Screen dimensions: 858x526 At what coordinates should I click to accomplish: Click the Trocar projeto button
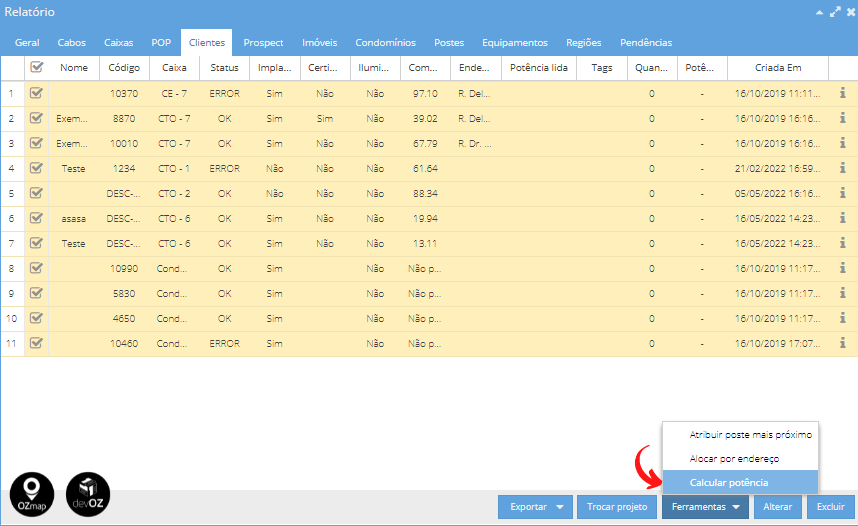pos(617,507)
